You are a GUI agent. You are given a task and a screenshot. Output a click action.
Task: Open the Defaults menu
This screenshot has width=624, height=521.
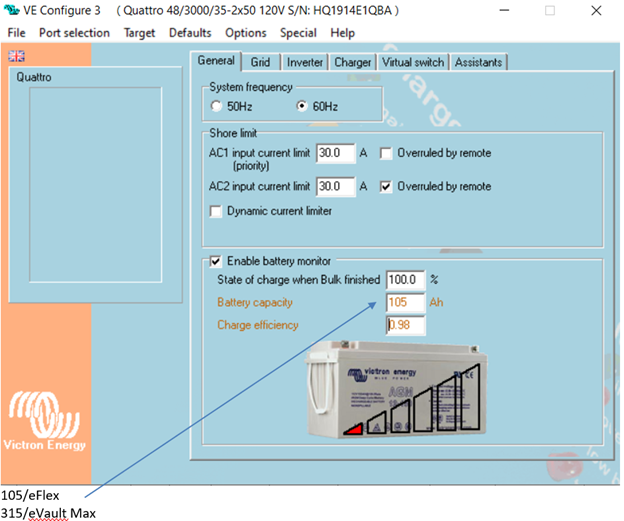click(x=190, y=33)
